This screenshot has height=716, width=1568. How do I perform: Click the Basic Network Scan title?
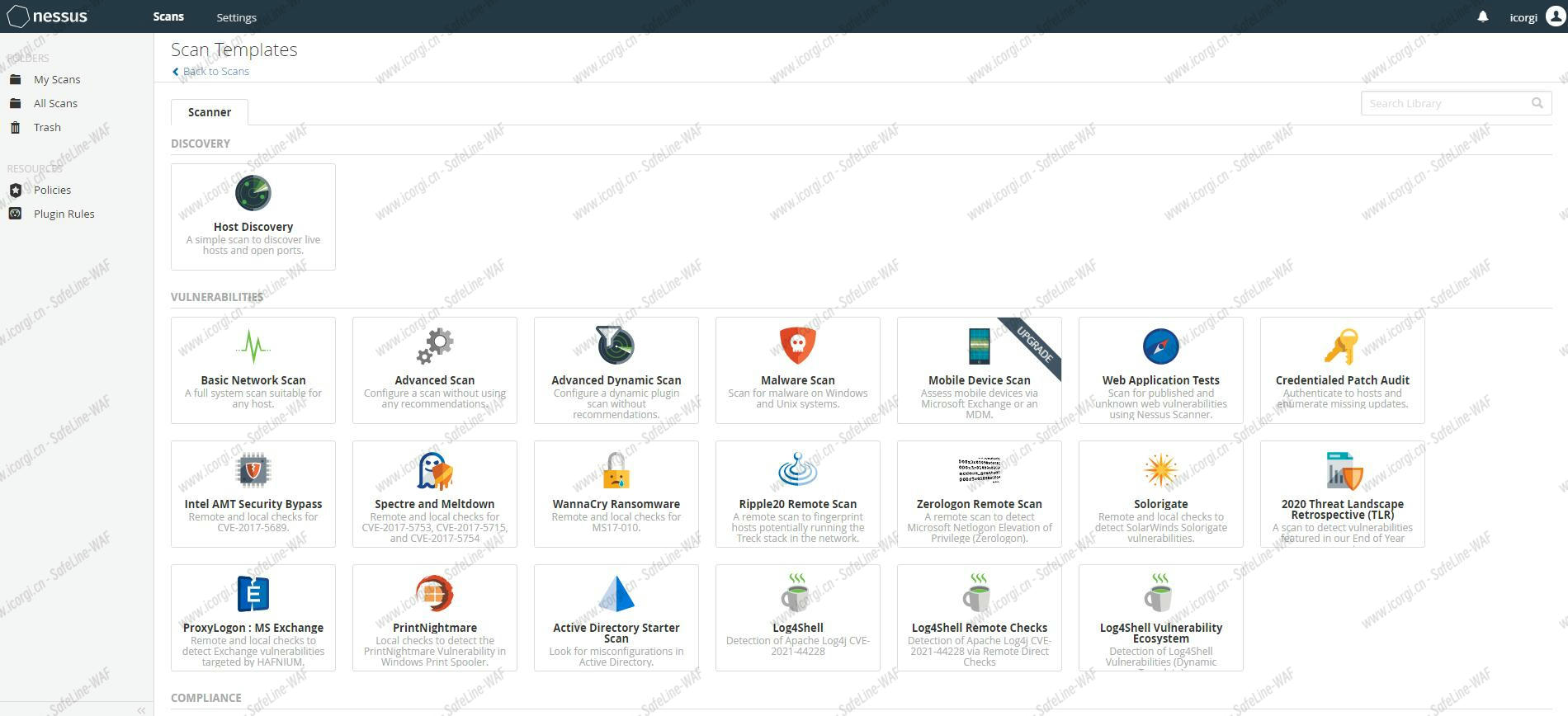253,380
